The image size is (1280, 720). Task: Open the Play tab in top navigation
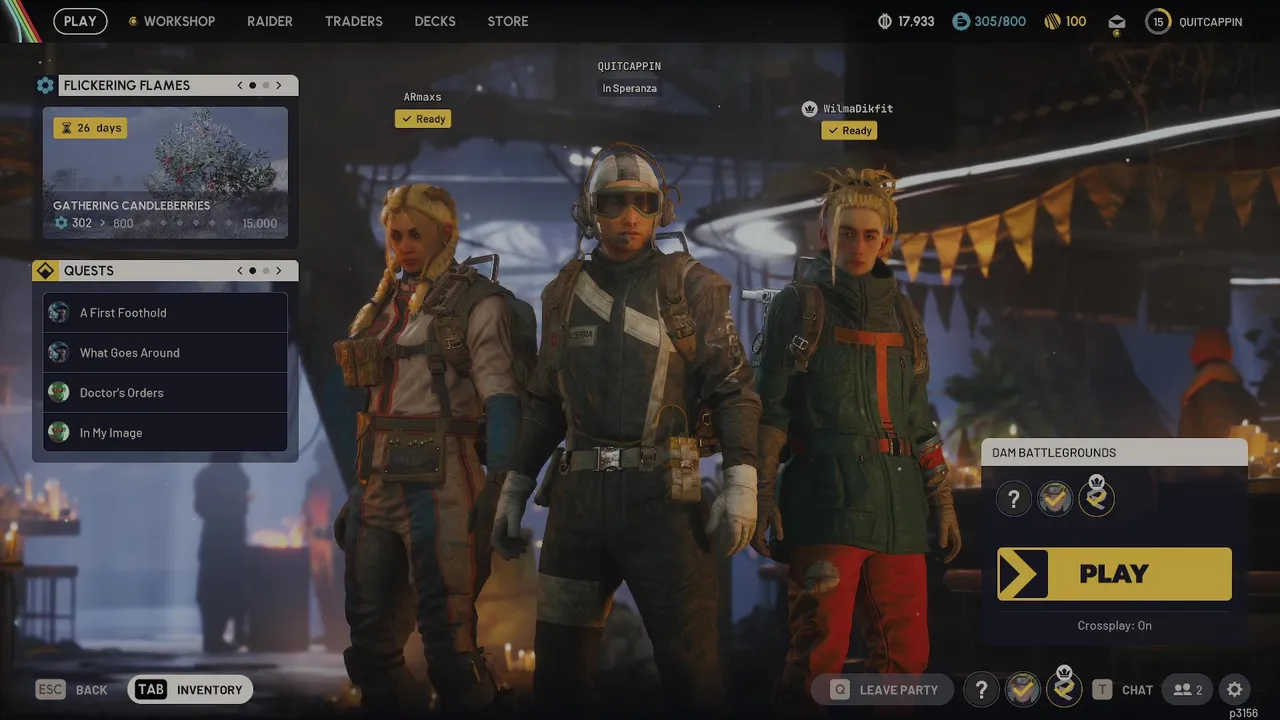tap(80, 21)
